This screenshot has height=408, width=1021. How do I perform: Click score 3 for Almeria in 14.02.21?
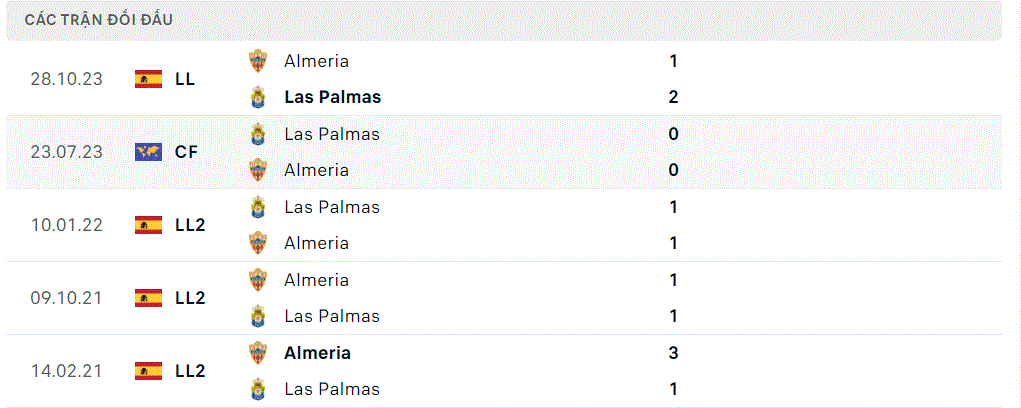673,353
